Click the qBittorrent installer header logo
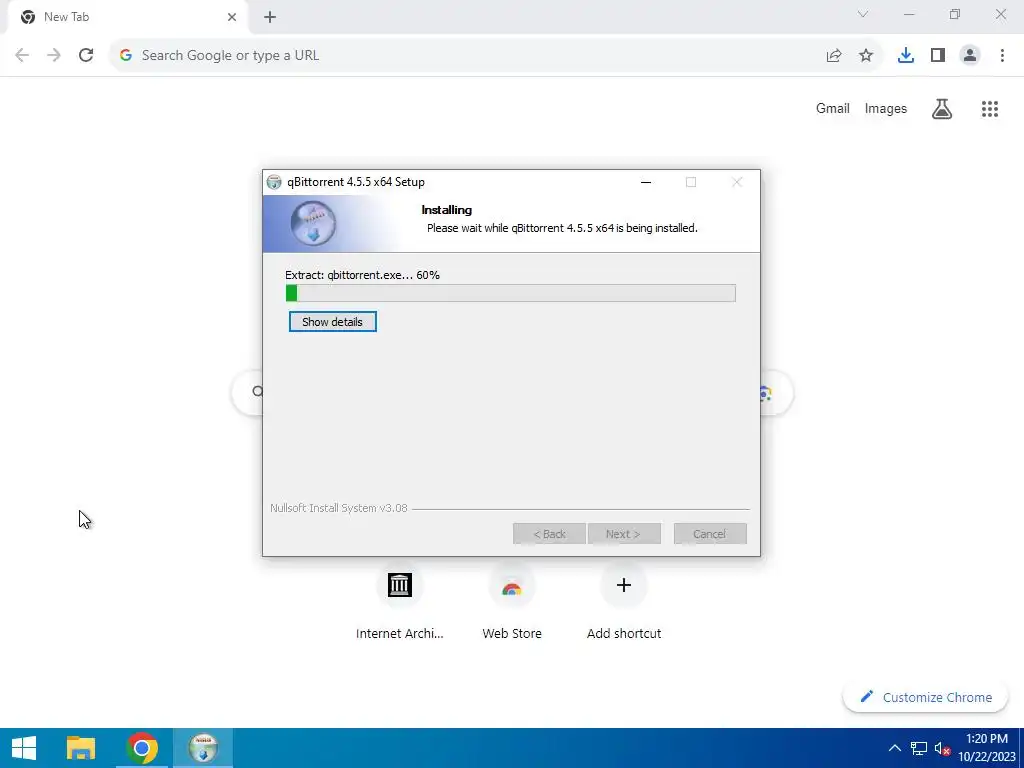Image resolution: width=1024 pixels, height=768 pixels. pos(313,223)
